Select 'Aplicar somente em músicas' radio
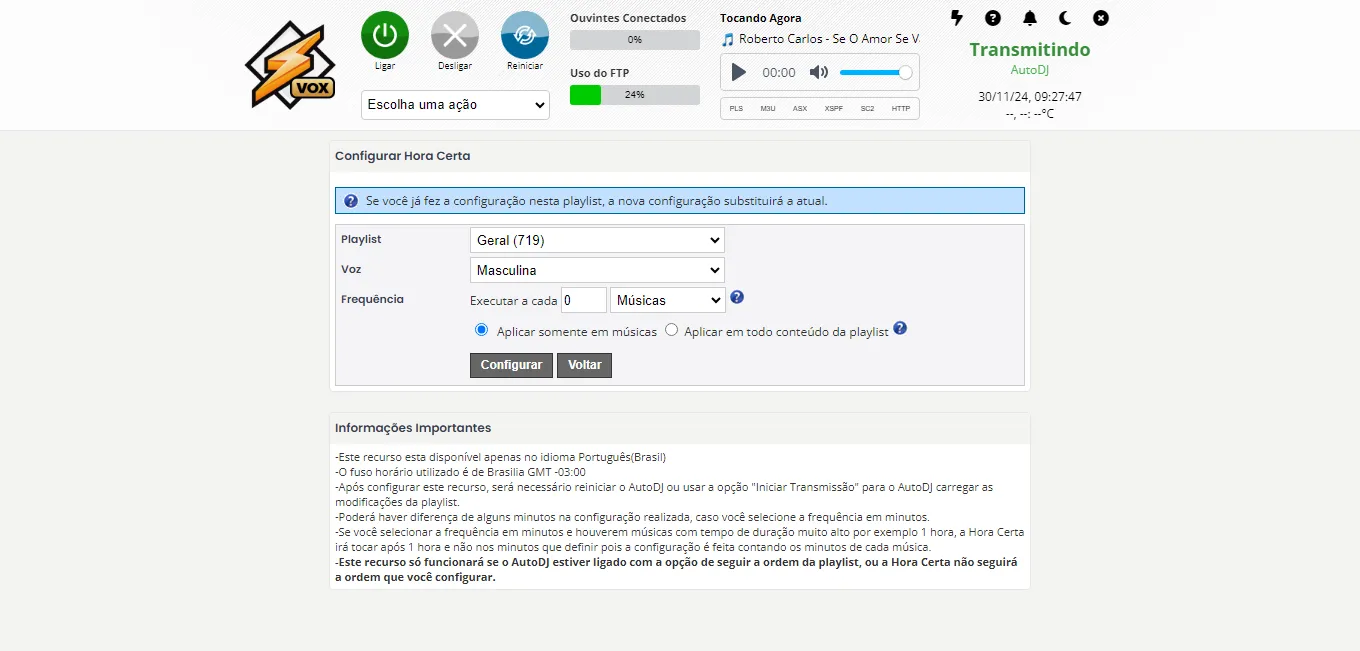 pyautogui.click(x=482, y=330)
